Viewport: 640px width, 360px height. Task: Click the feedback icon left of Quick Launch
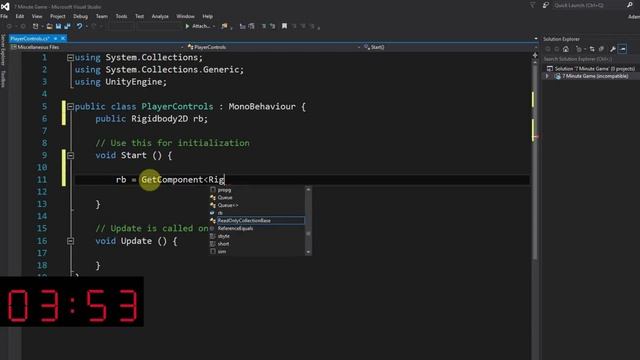coord(546,5)
